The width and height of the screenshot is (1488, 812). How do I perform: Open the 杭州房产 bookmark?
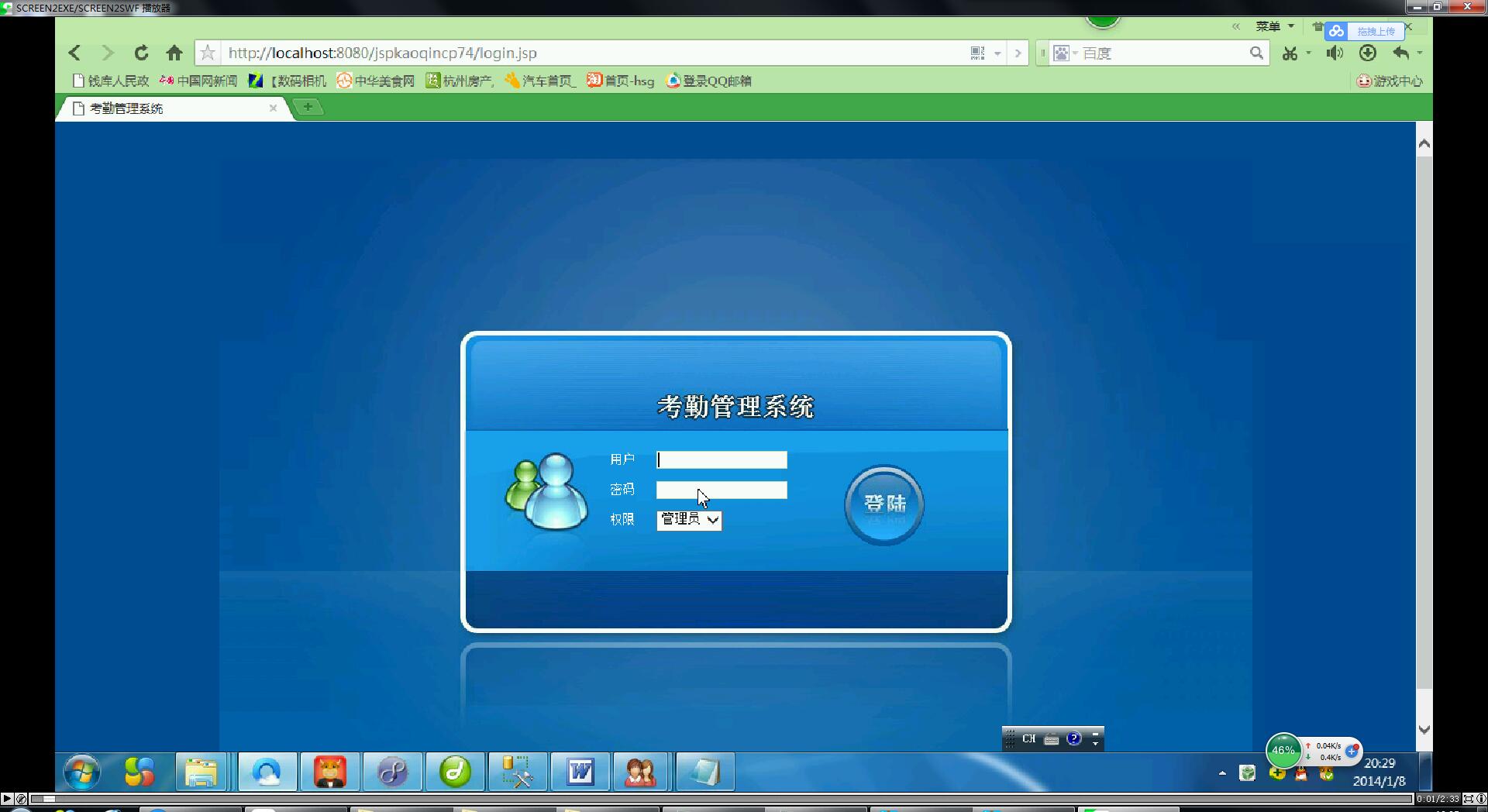460,81
